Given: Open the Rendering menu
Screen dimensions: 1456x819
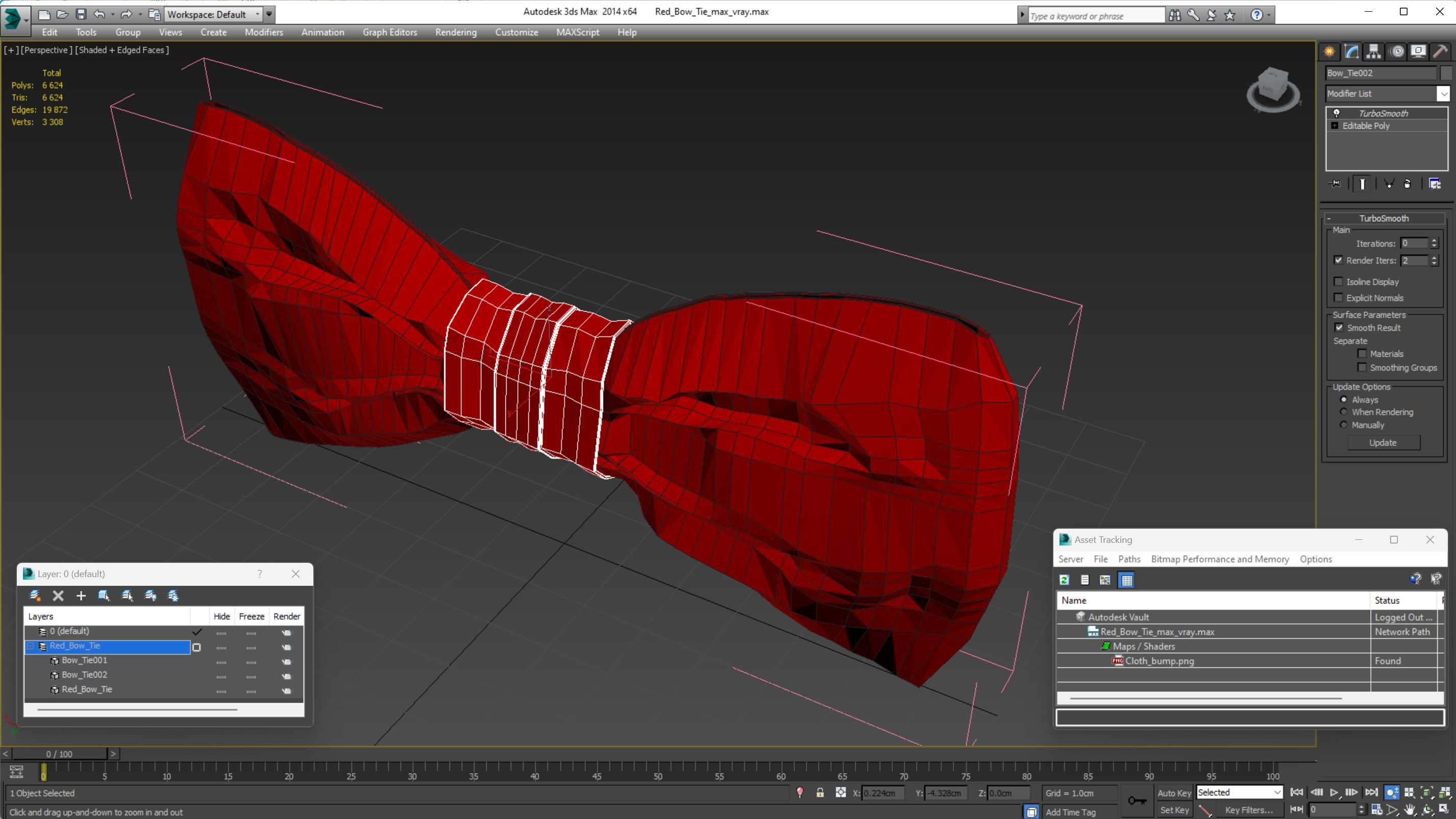Looking at the screenshot, I should [456, 32].
